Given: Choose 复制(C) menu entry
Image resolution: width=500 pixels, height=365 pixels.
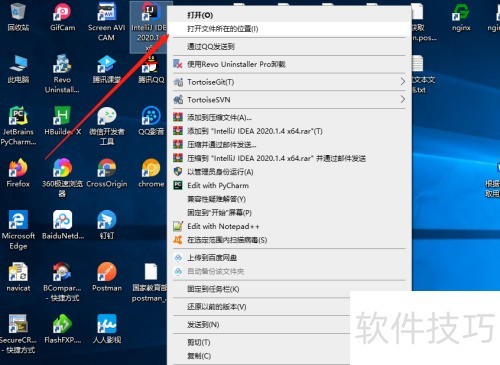Looking at the screenshot, I should coord(260,356).
